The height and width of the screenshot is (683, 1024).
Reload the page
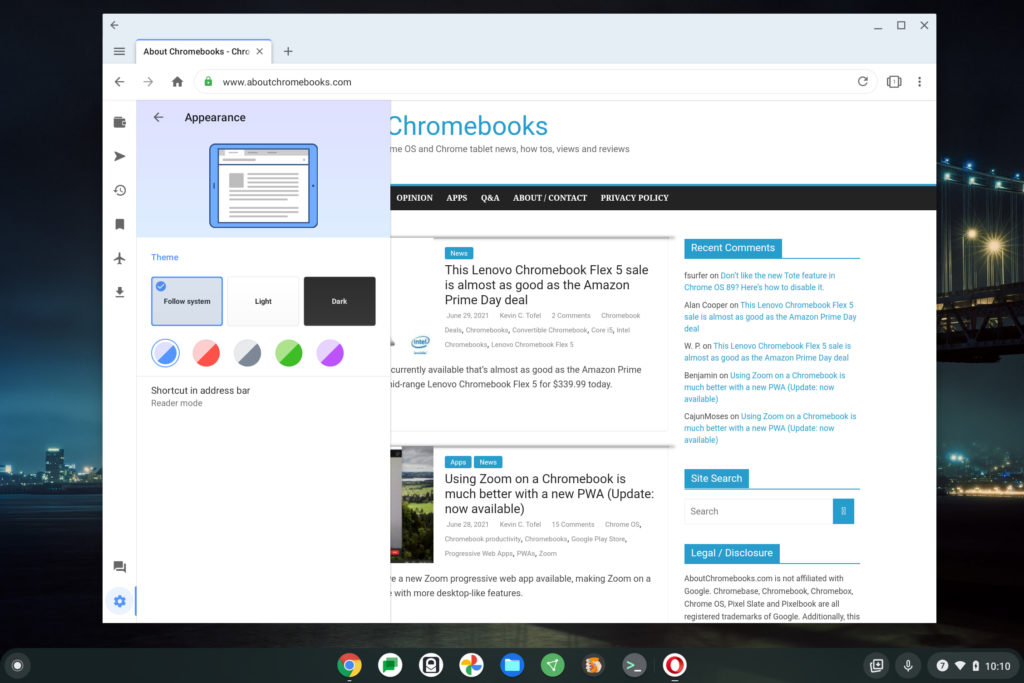click(x=863, y=82)
